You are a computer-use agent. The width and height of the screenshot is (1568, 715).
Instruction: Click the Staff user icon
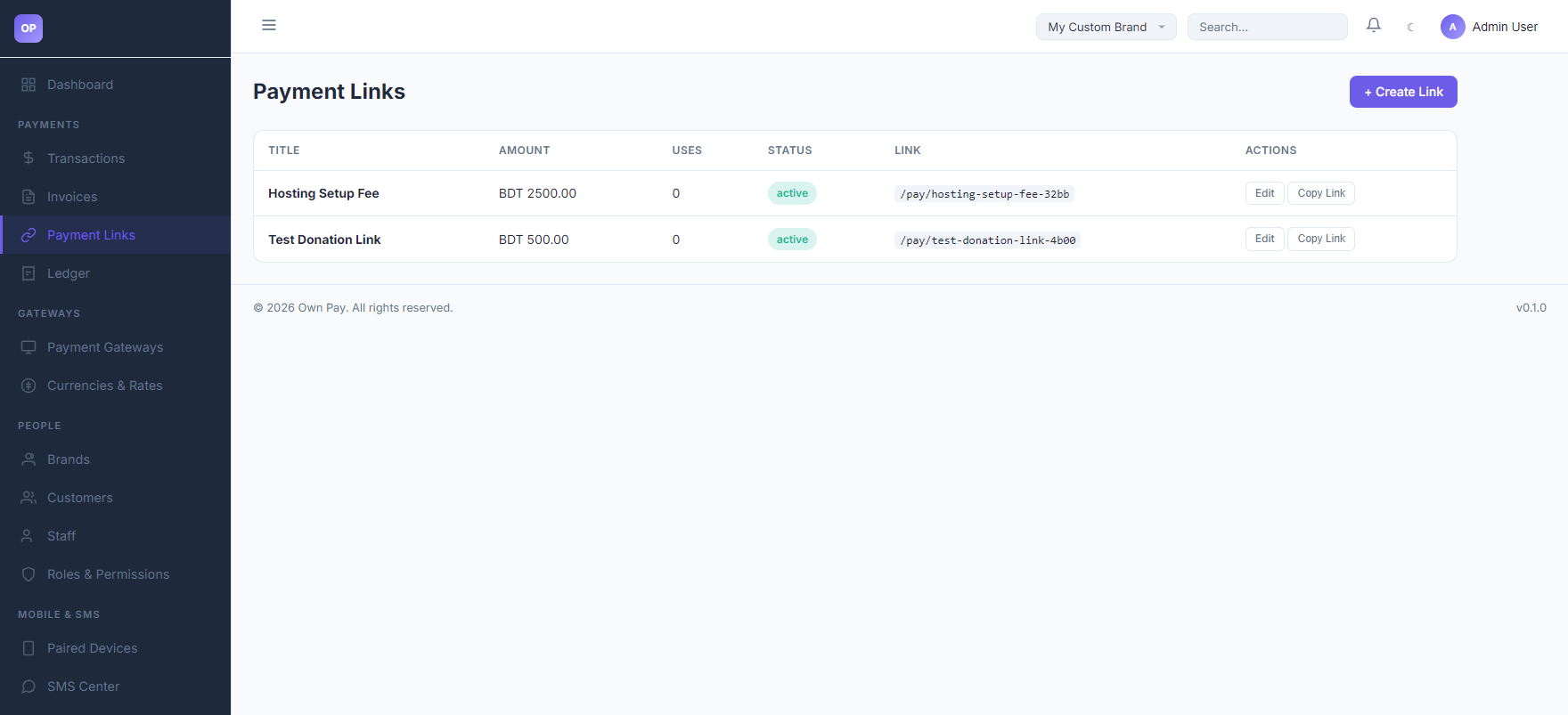29,536
